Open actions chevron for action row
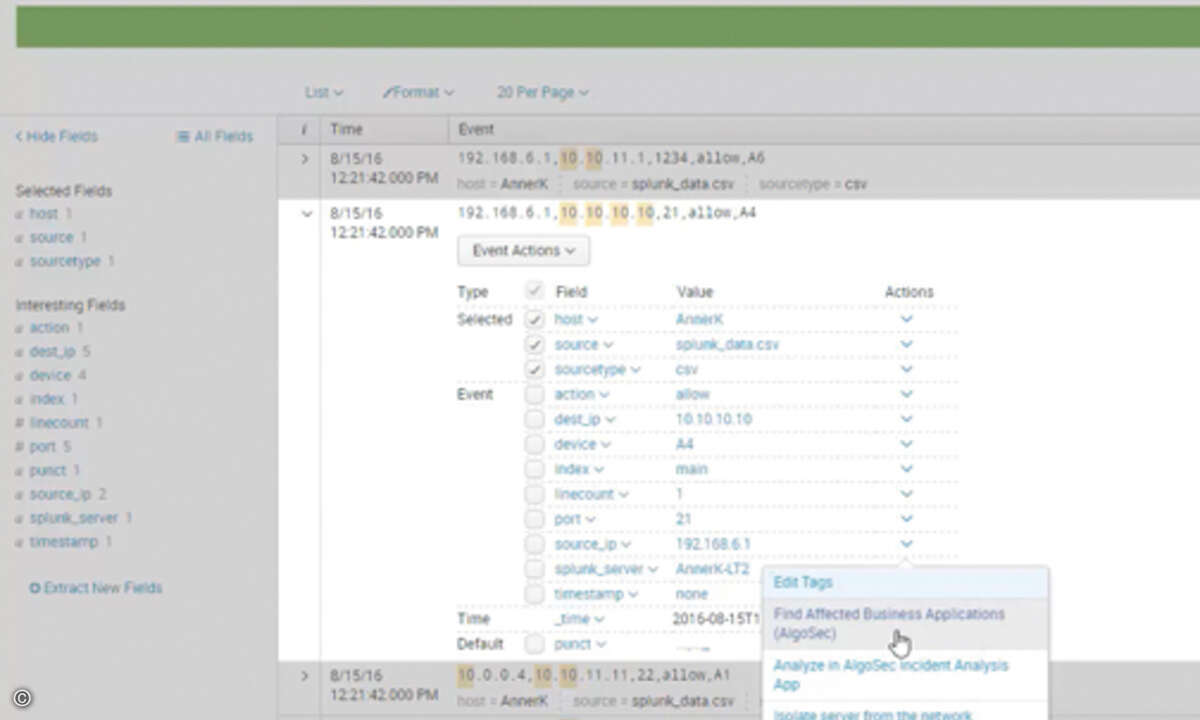 pos(906,394)
